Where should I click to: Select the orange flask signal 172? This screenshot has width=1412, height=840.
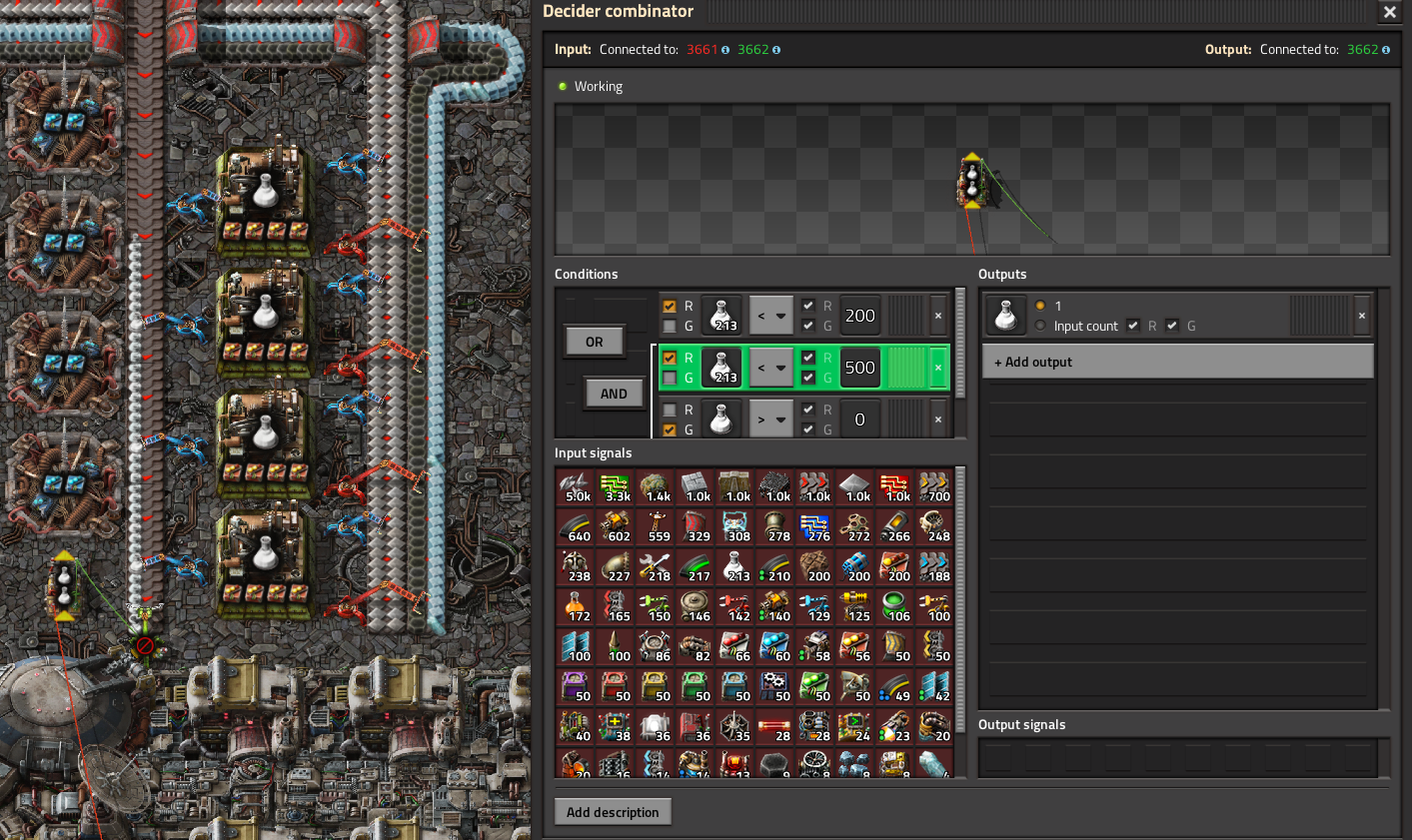point(576,607)
